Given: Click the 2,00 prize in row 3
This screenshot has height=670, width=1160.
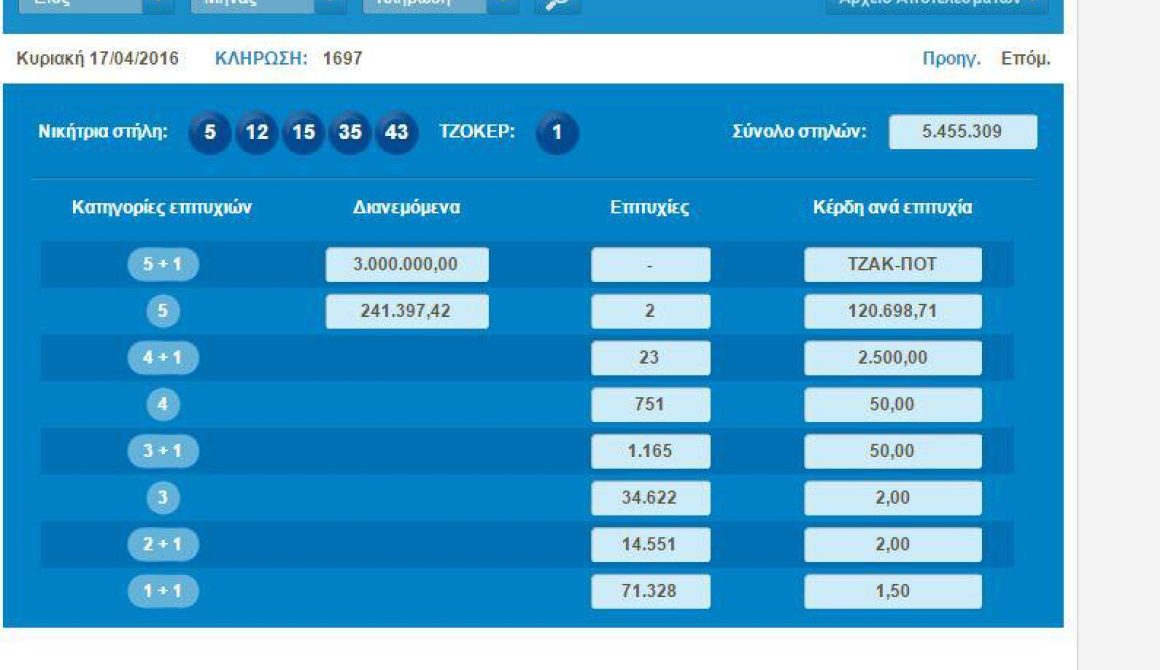Looking at the screenshot, I should click(893, 498).
